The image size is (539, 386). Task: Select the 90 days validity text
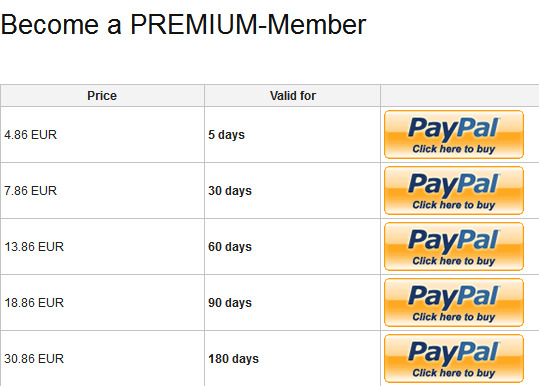click(x=230, y=303)
